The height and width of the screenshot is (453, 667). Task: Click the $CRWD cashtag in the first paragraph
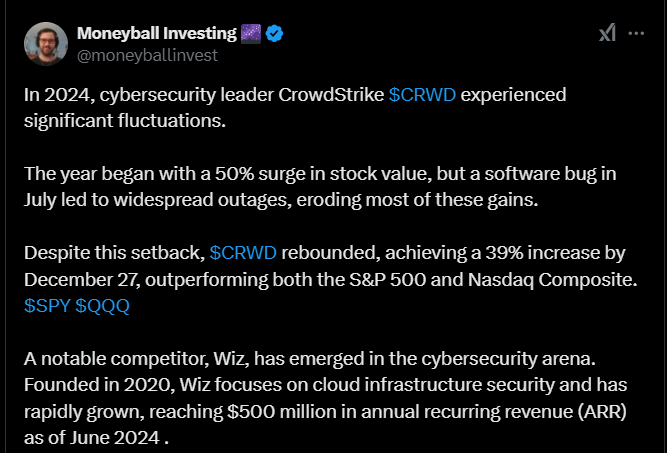pyautogui.click(x=424, y=96)
